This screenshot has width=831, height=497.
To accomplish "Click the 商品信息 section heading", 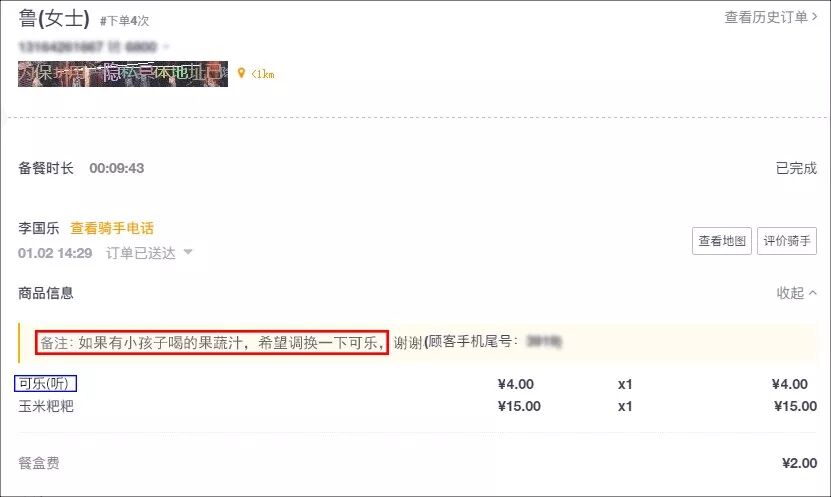I will [x=46, y=293].
